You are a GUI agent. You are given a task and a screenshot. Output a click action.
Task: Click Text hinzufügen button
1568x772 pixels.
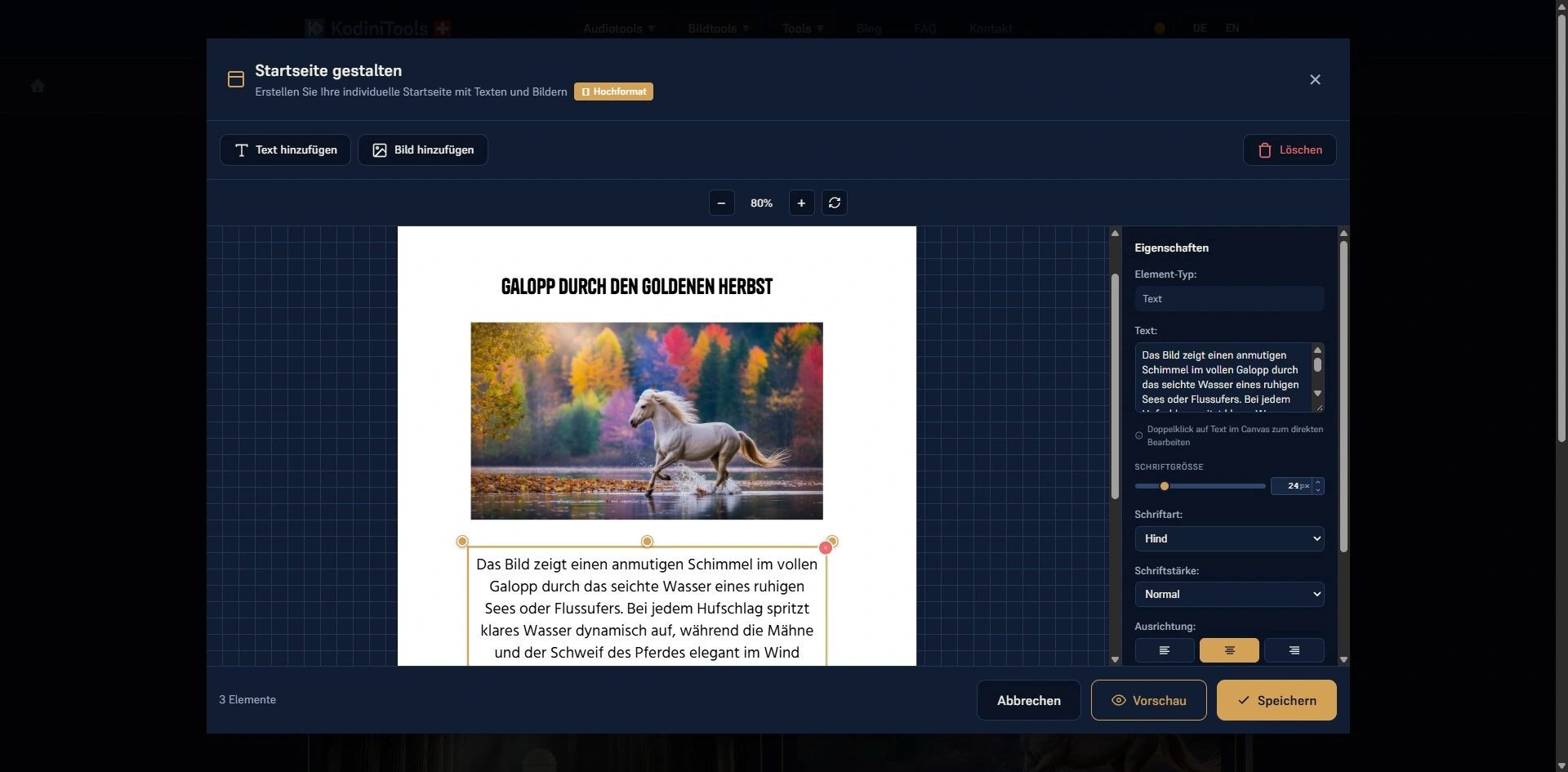click(285, 149)
